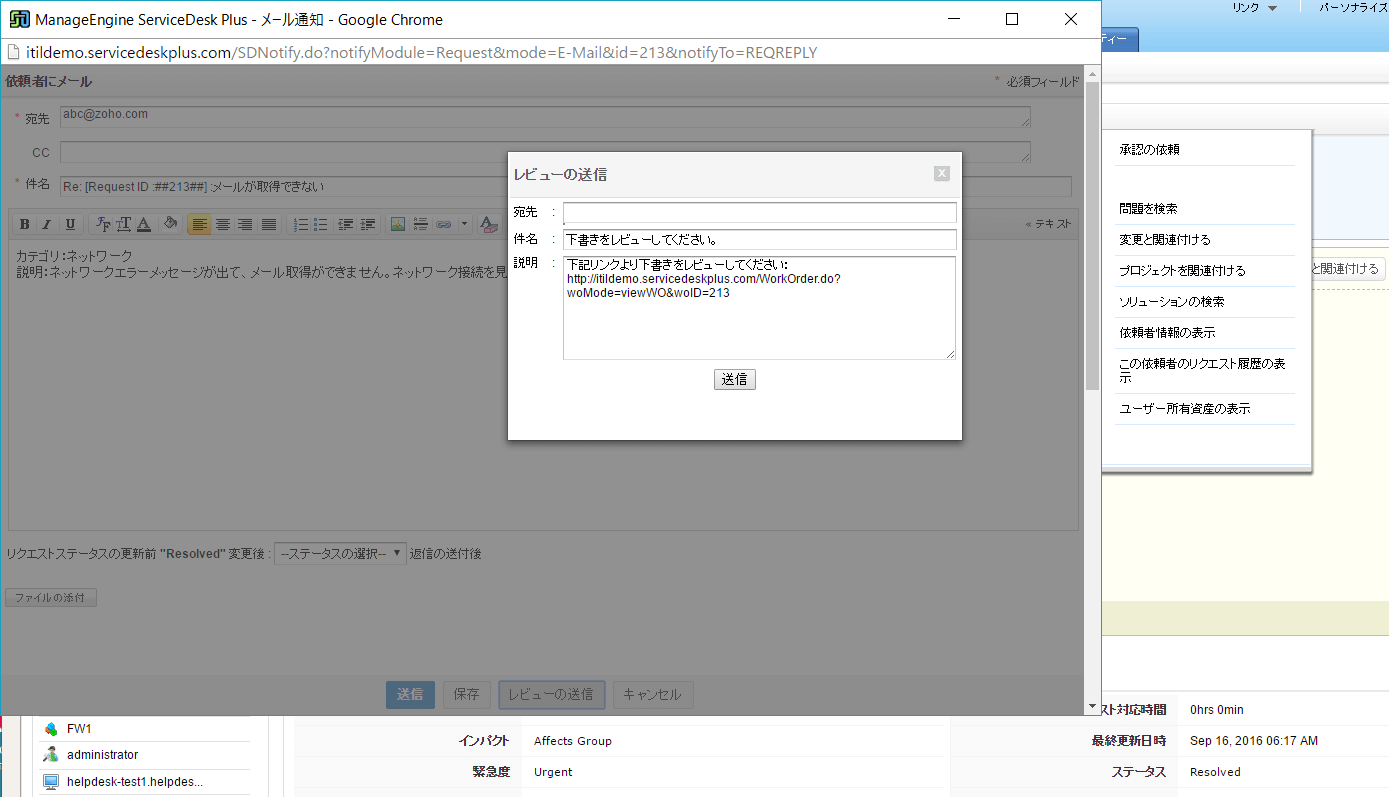
Task: Click the administrator user icon in sidebar
Action: (x=51, y=755)
